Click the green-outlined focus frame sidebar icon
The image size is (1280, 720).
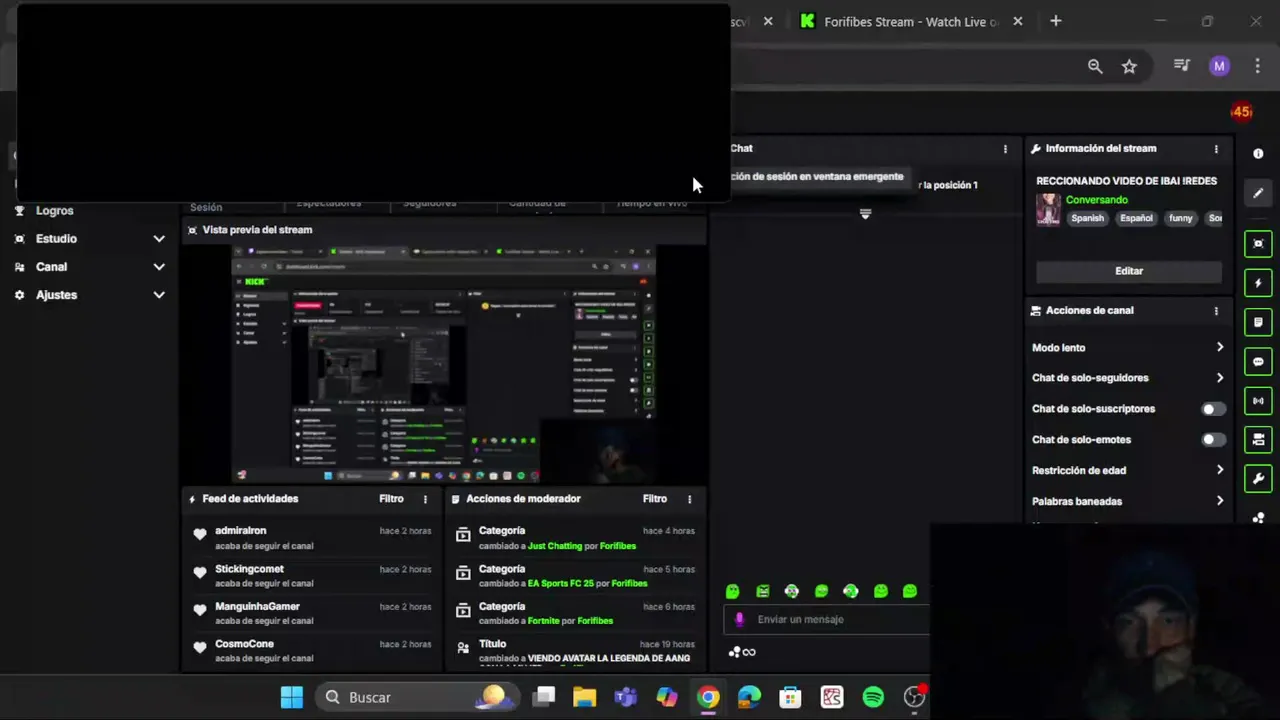(x=1258, y=244)
